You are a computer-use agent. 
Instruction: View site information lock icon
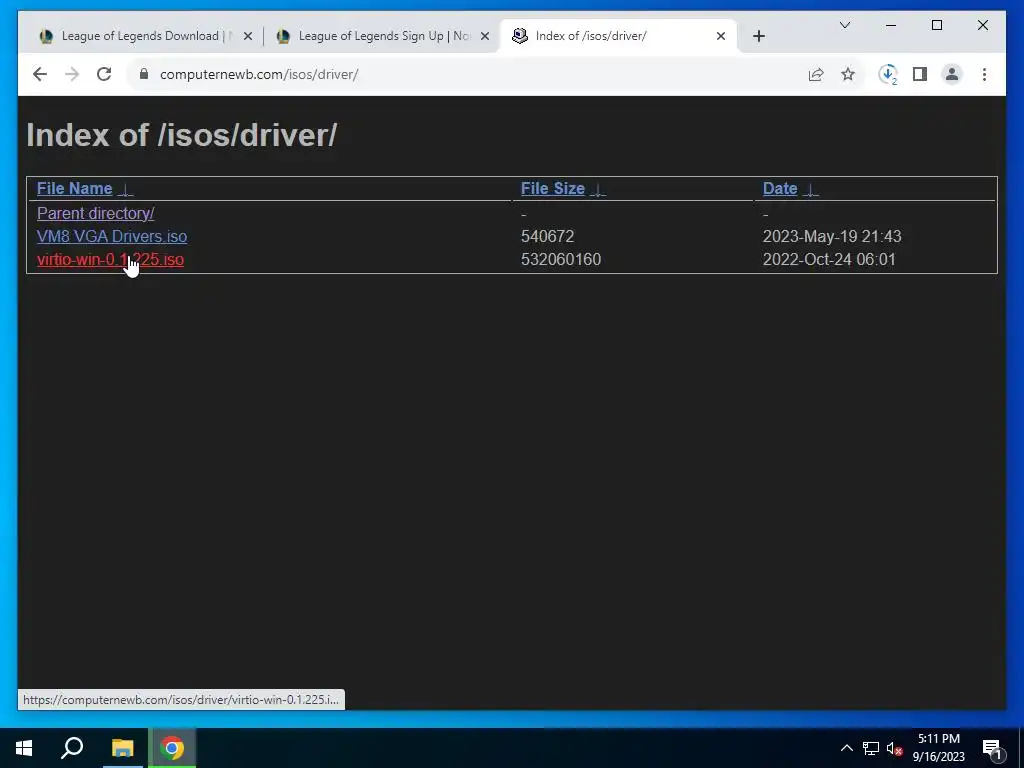pyautogui.click(x=144, y=74)
